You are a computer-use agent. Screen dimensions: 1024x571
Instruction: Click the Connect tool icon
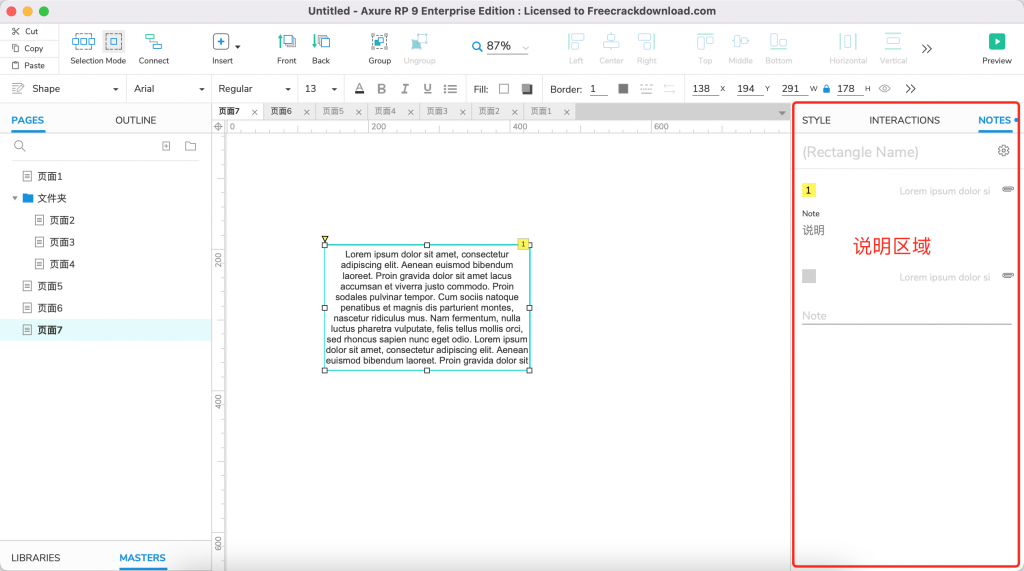[x=153, y=42]
